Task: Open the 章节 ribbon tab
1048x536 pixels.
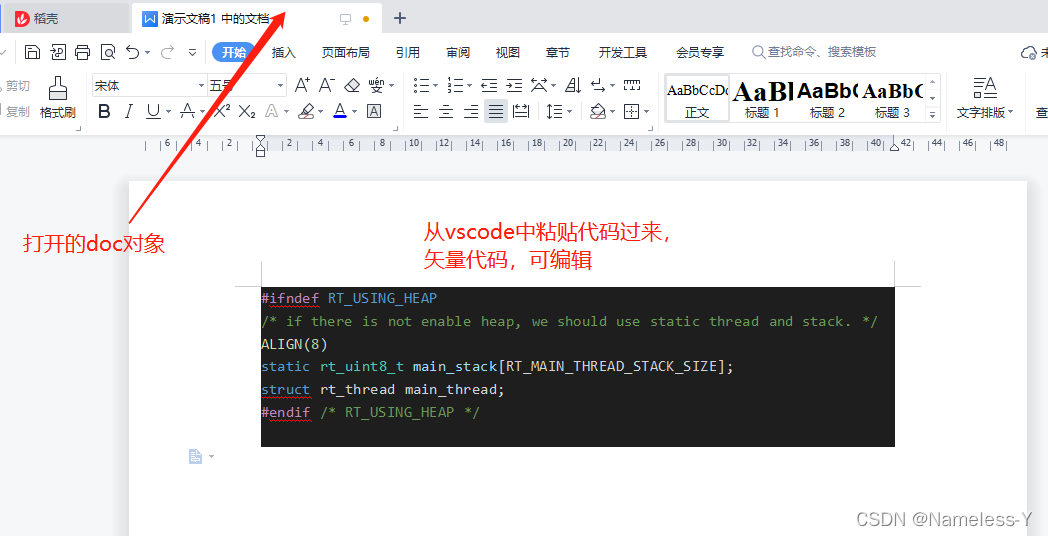Action: tap(557, 52)
